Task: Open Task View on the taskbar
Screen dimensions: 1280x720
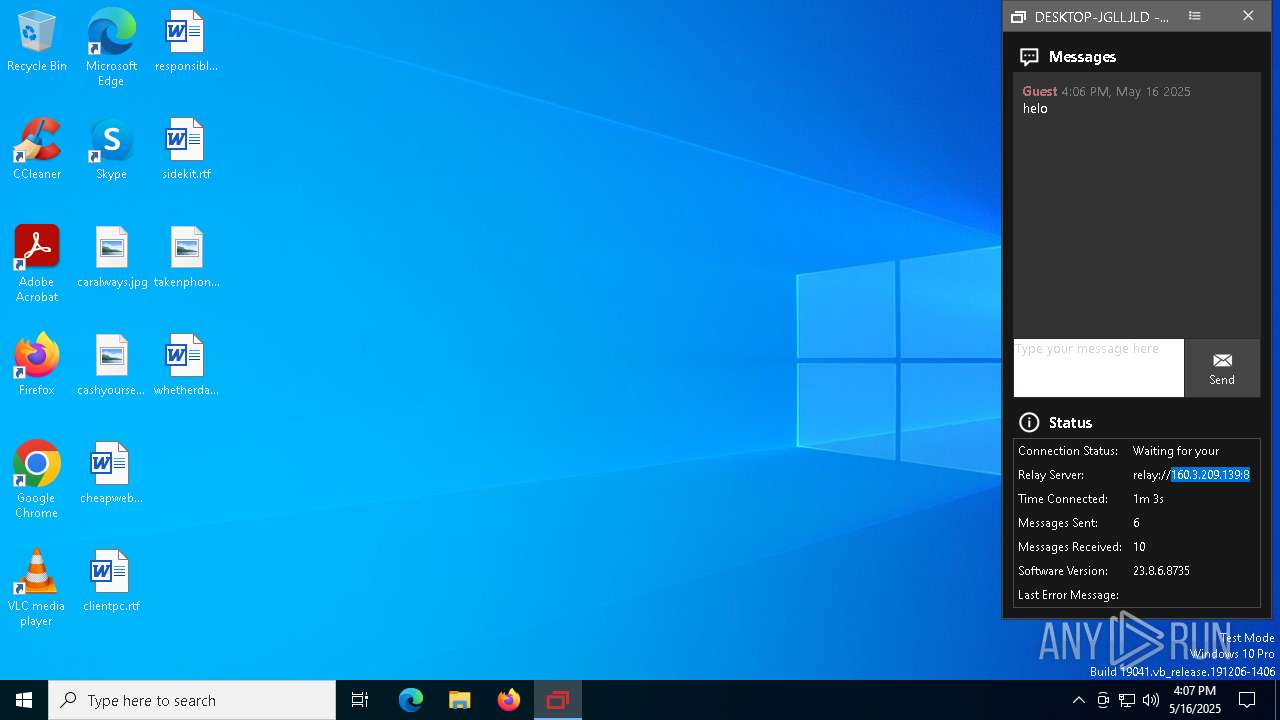Action: [360, 700]
